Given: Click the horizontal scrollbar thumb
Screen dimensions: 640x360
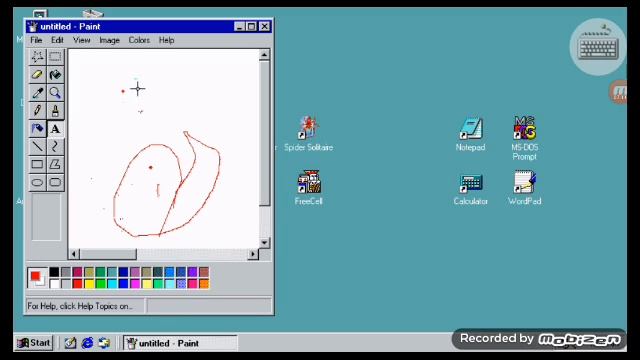Looking at the screenshot, I should point(108,254).
